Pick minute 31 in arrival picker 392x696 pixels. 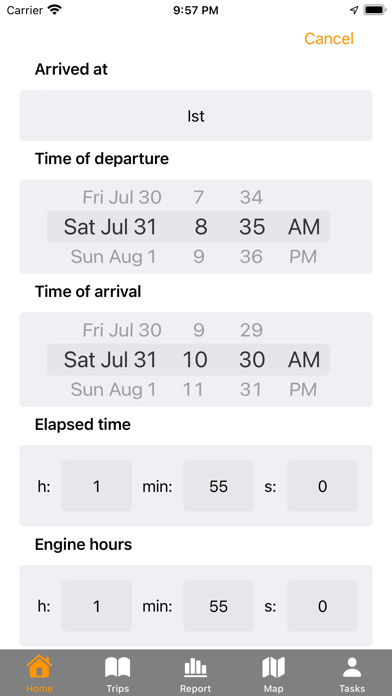(252, 390)
